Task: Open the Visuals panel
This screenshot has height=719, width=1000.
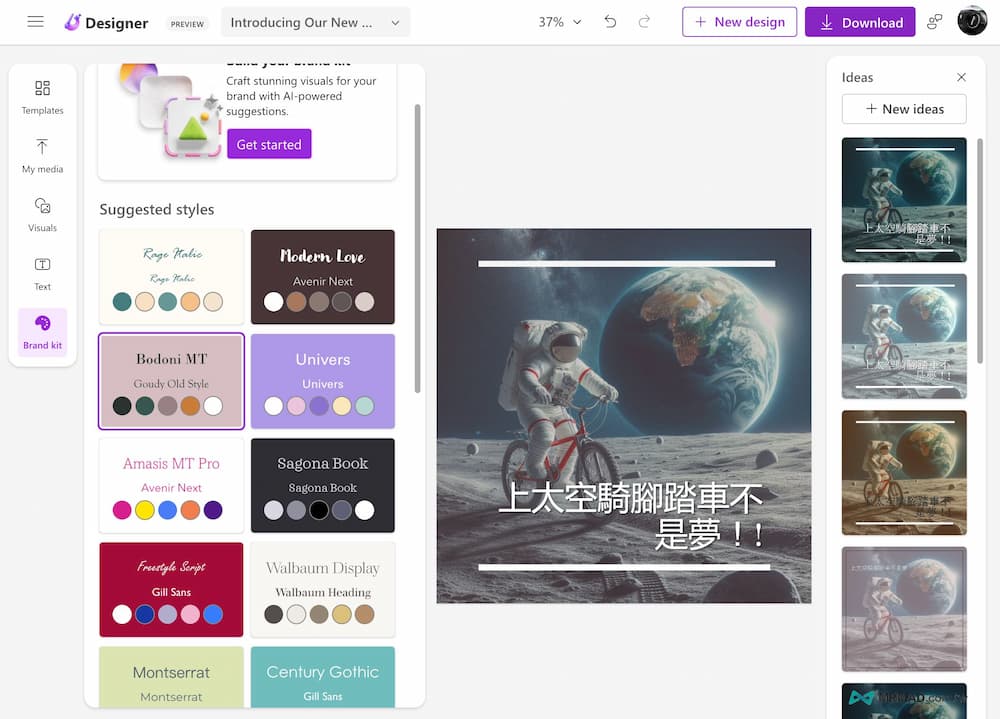Action: click(x=42, y=214)
